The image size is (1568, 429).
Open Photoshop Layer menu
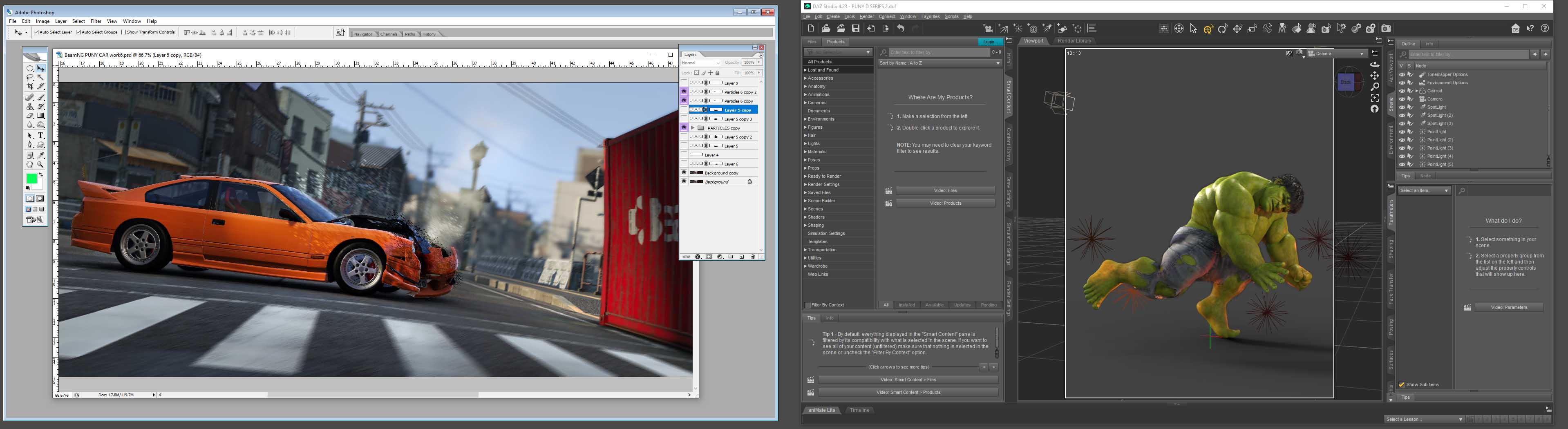tap(61, 21)
